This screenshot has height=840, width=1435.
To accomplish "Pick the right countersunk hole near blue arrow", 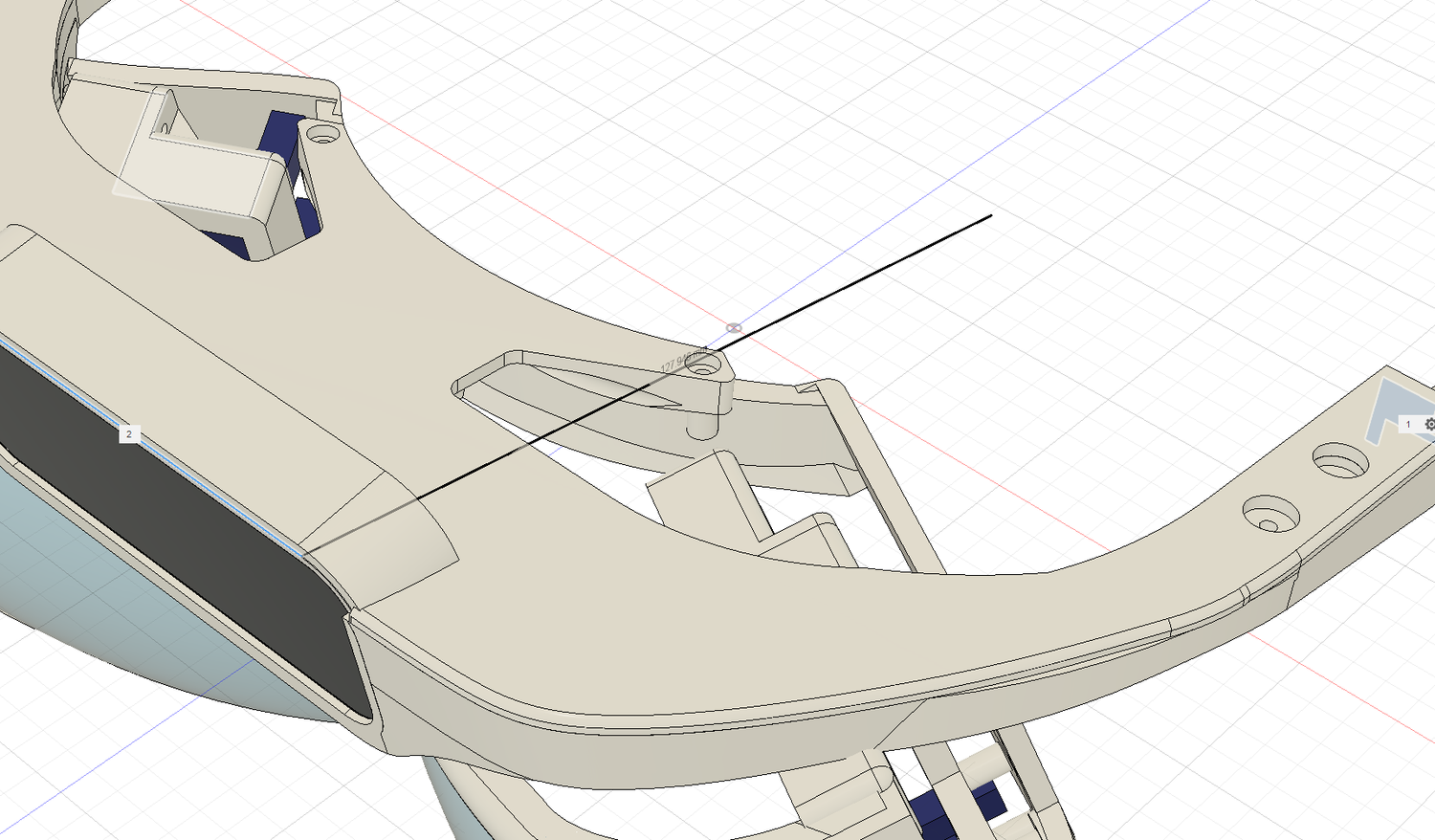I will click(x=1338, y=460).
